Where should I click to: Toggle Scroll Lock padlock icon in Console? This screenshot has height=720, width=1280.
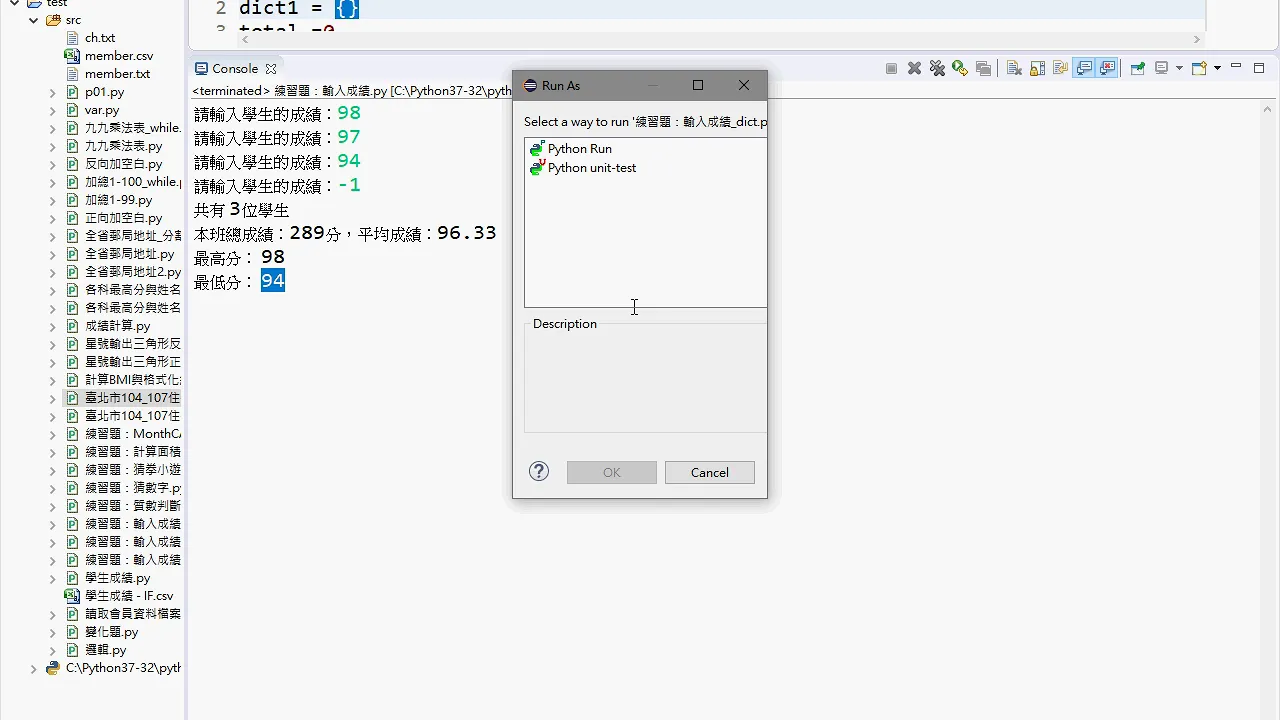(x=1037, y=69)
